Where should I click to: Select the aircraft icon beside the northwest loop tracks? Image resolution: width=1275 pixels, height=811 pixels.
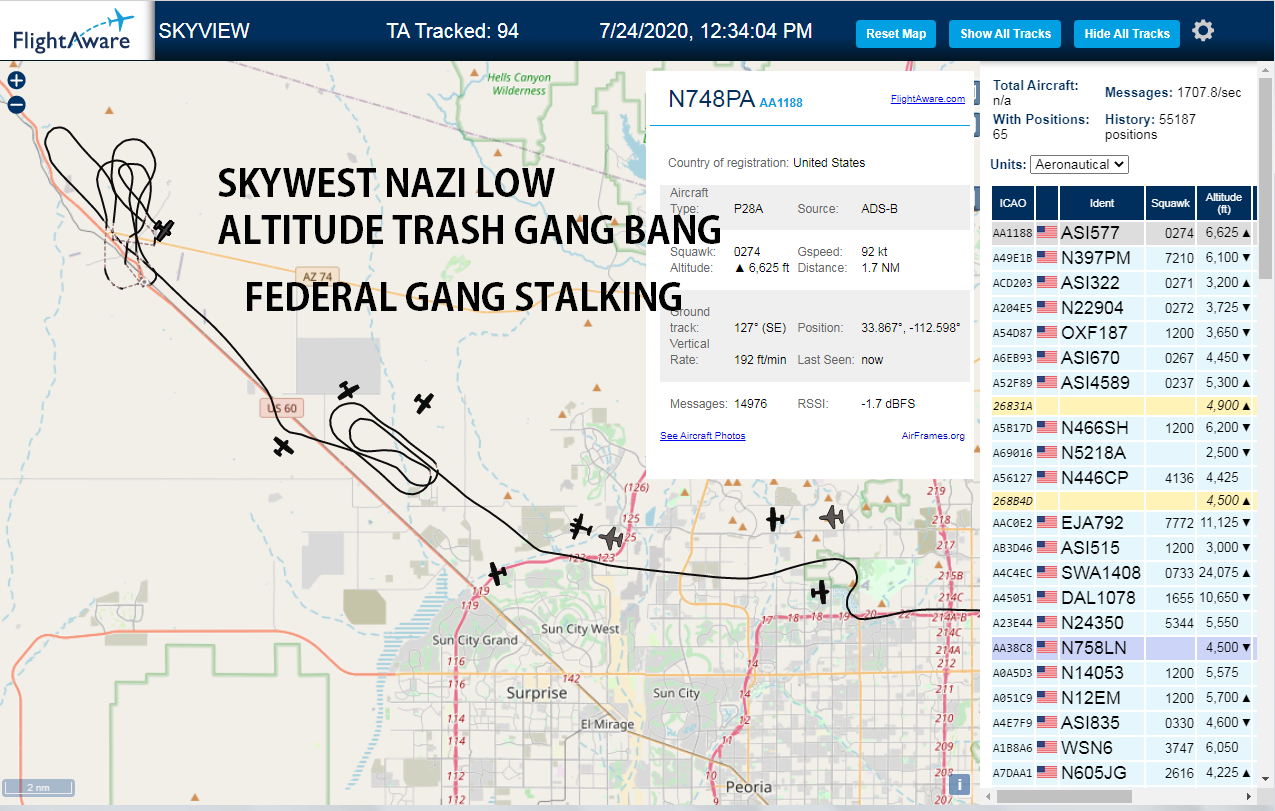(164, 230)
